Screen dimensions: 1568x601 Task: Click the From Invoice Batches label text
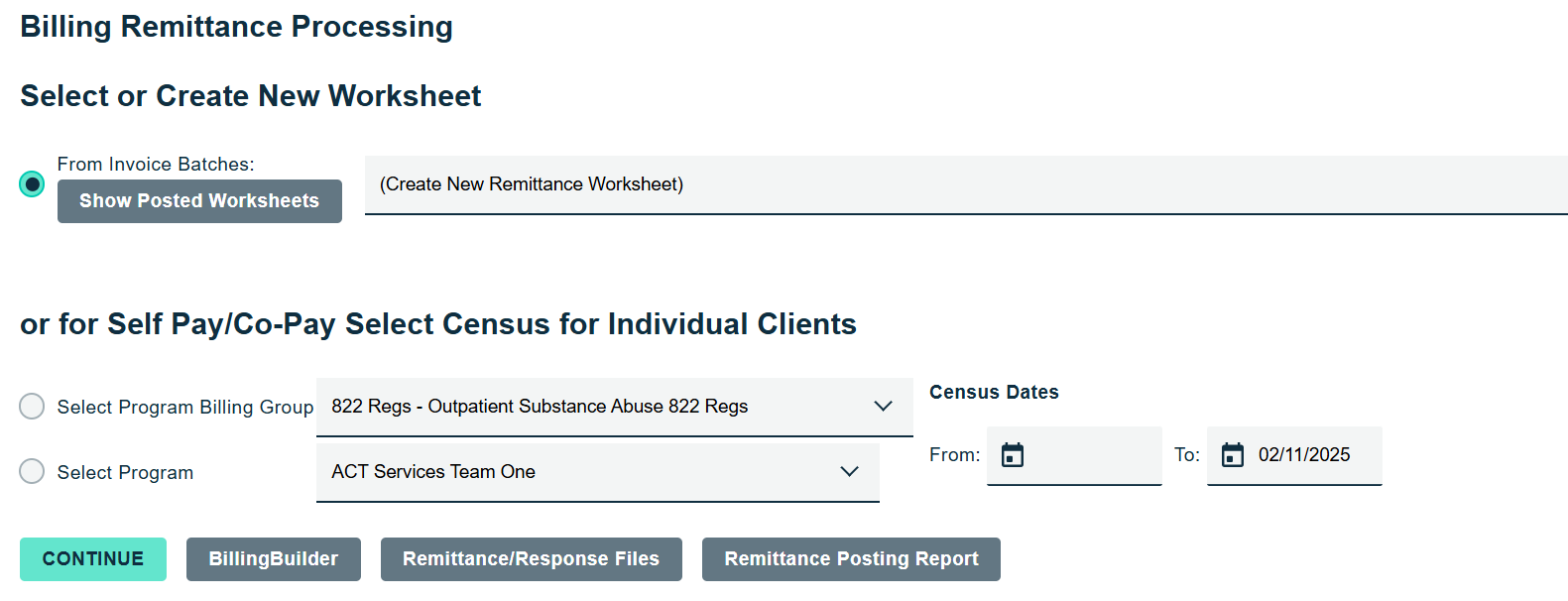tap(156, 165)
